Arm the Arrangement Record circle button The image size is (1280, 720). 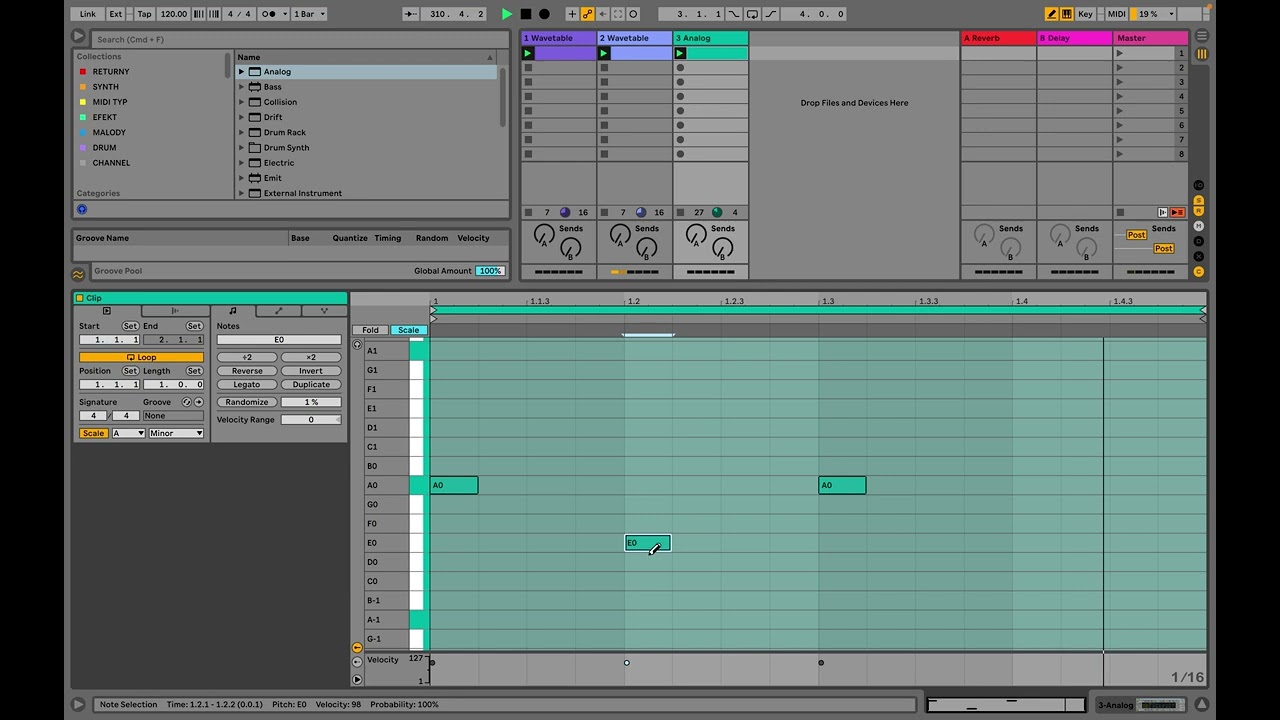(544, 14)
